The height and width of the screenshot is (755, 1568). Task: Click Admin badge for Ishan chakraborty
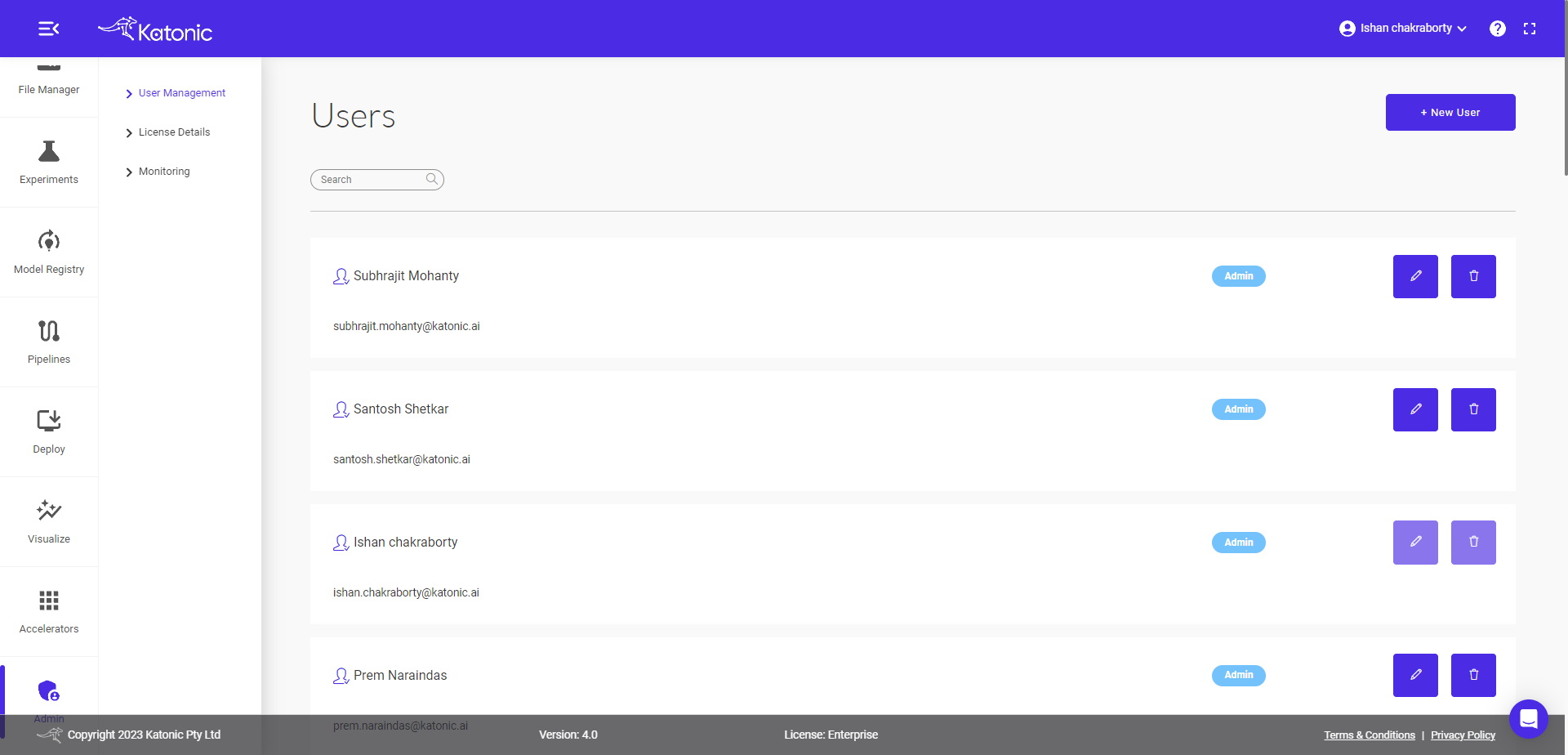(x=1238, y=543)
